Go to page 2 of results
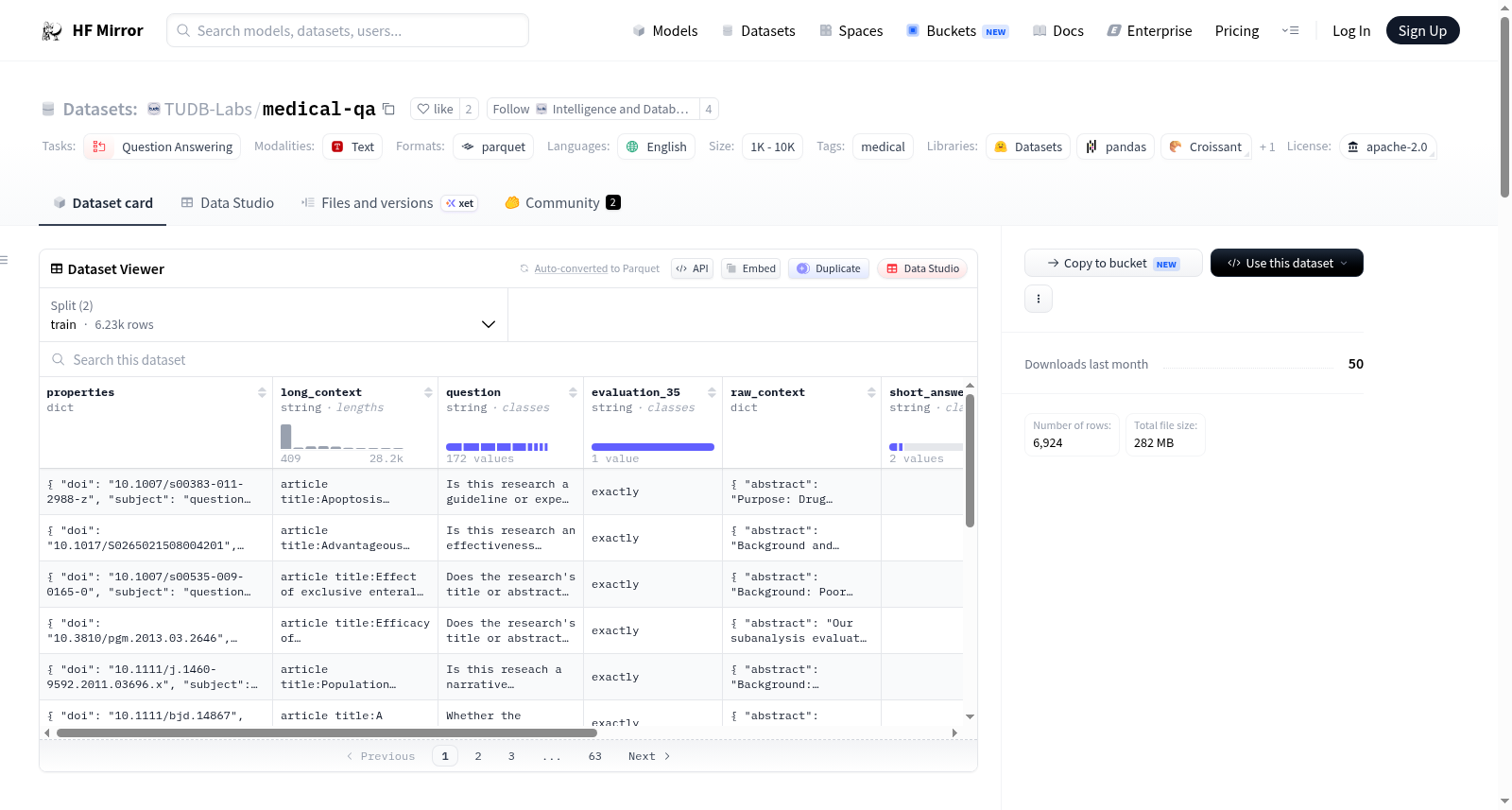Screen dimensions: 1512x810 (478, 756)
